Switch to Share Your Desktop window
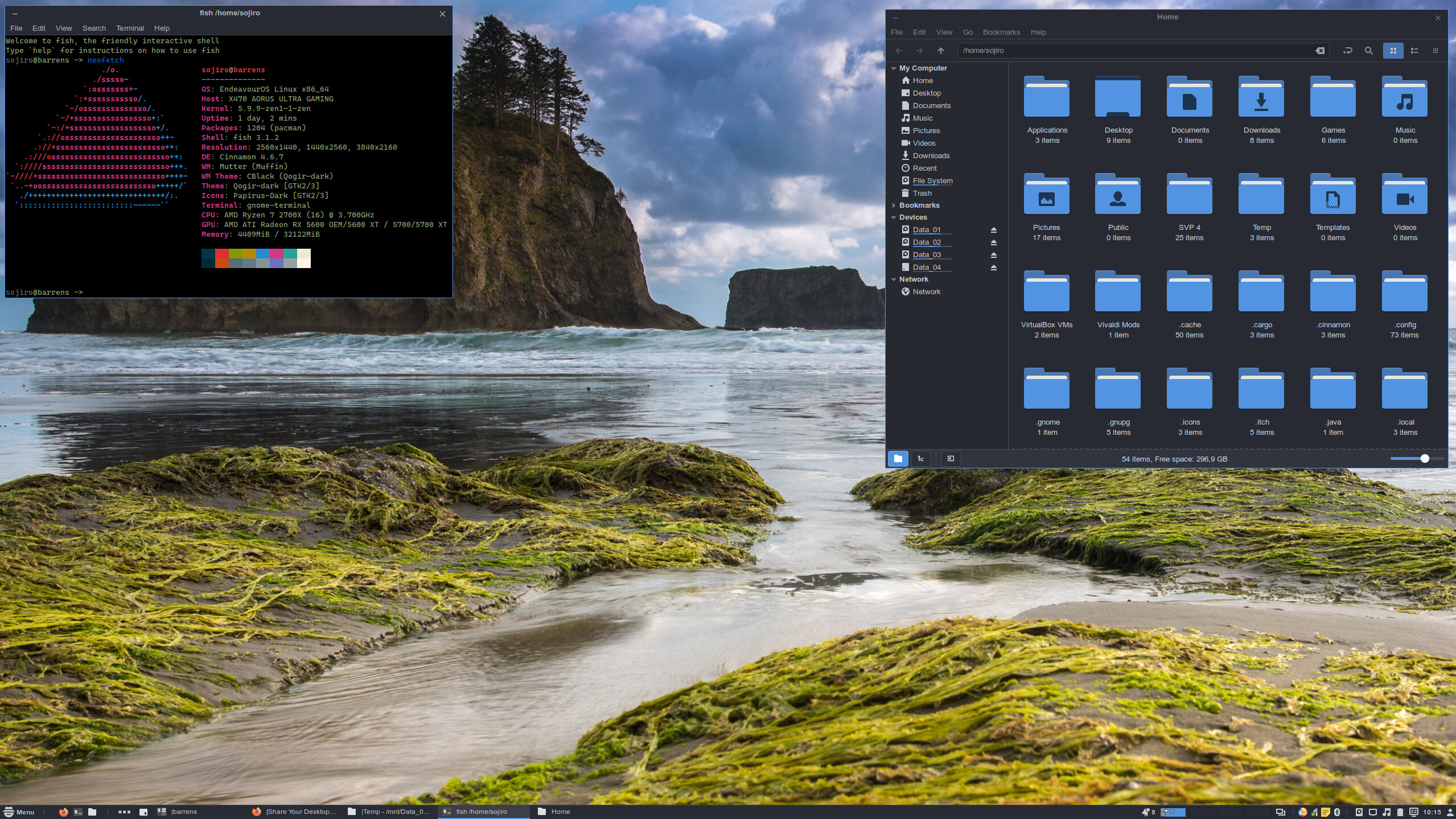1456x819 pixels. click(x=295, y=812)
